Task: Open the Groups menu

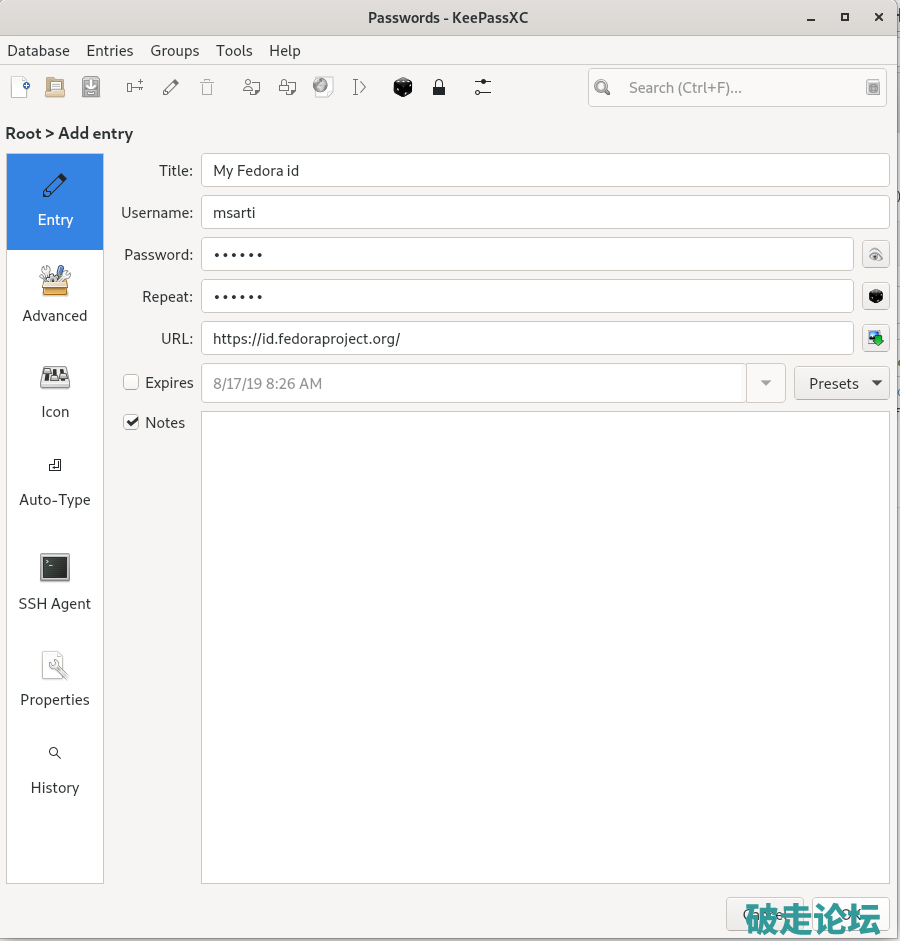Action: tap(175, 51)
